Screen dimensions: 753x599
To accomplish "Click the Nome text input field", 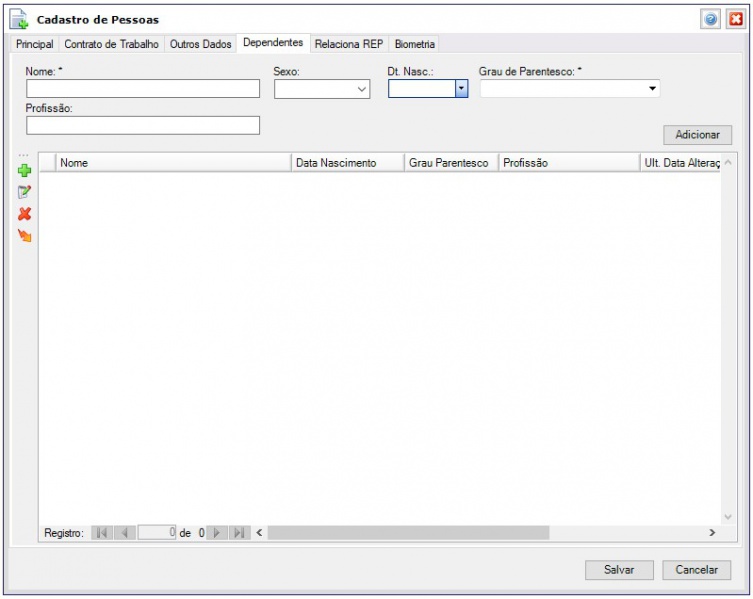I will click(143, 89).
